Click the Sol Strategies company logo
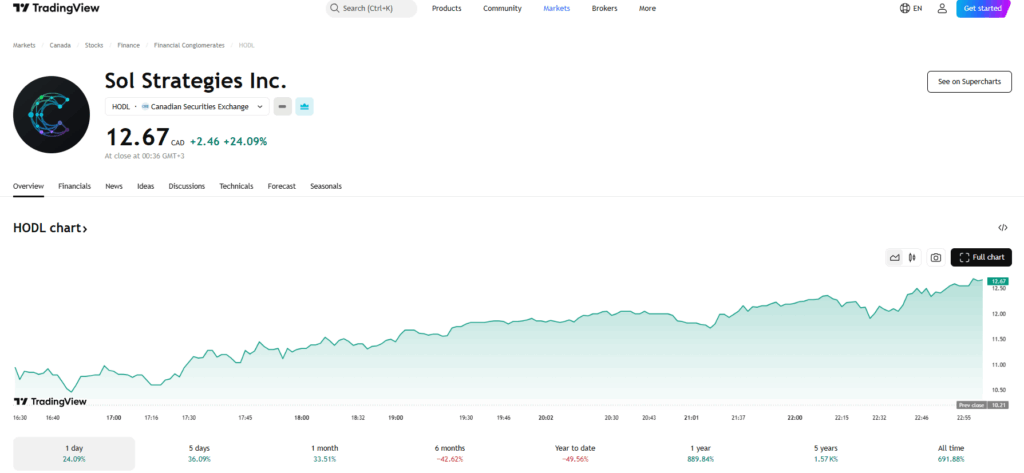The image size is (1024, 473). [52, 114]
